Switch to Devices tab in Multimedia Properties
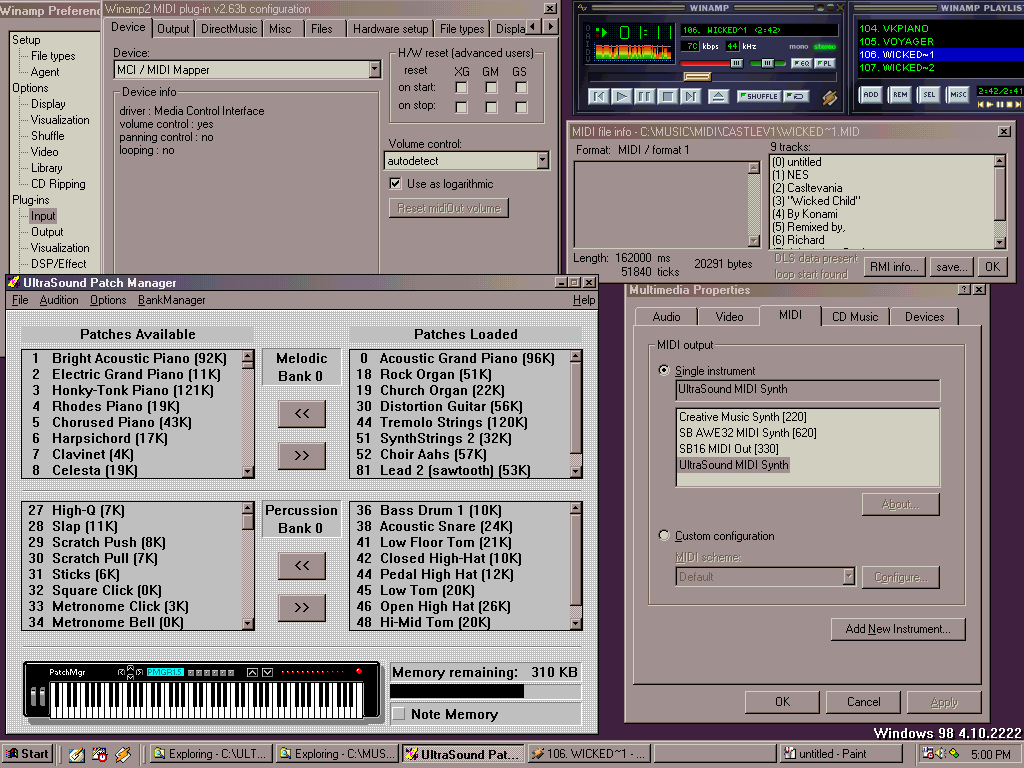Image resolution: width=1024 pixels, height=768 pixels. (924, 317)
